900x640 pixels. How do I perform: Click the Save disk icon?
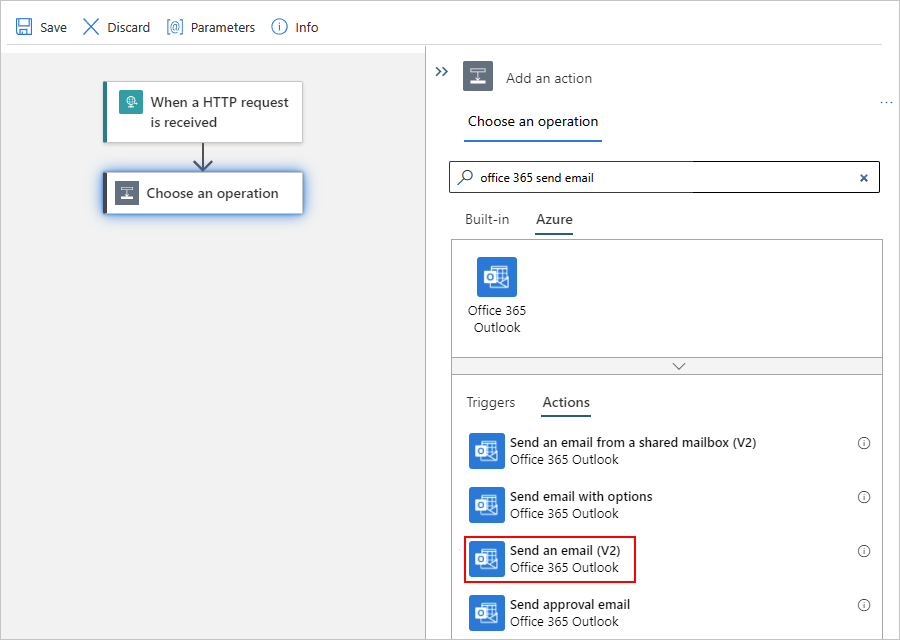pos(24,27)
